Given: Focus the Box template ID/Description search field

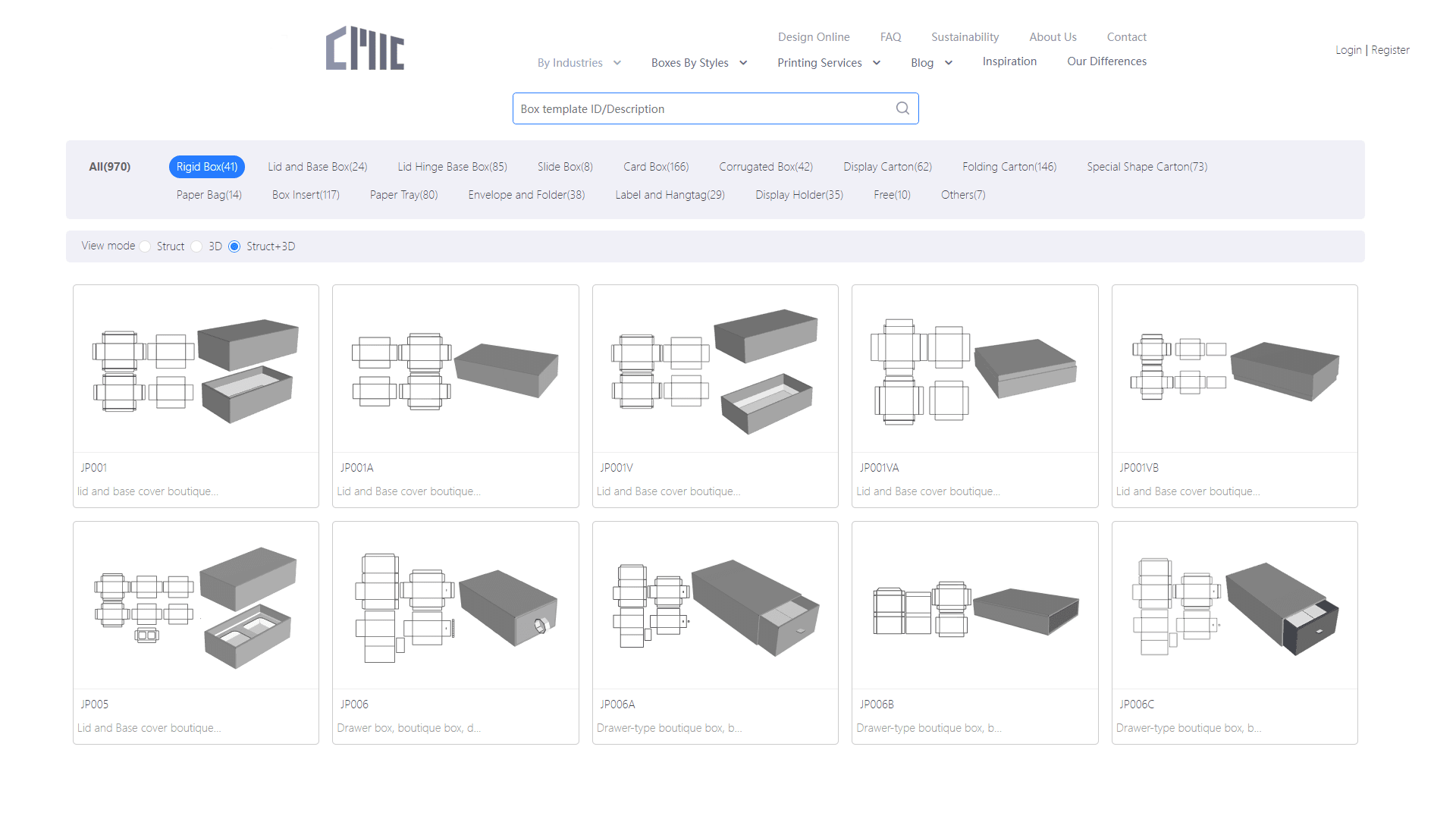Looking at the screenshot, I should pyautogui.click(x=701, y=108).
